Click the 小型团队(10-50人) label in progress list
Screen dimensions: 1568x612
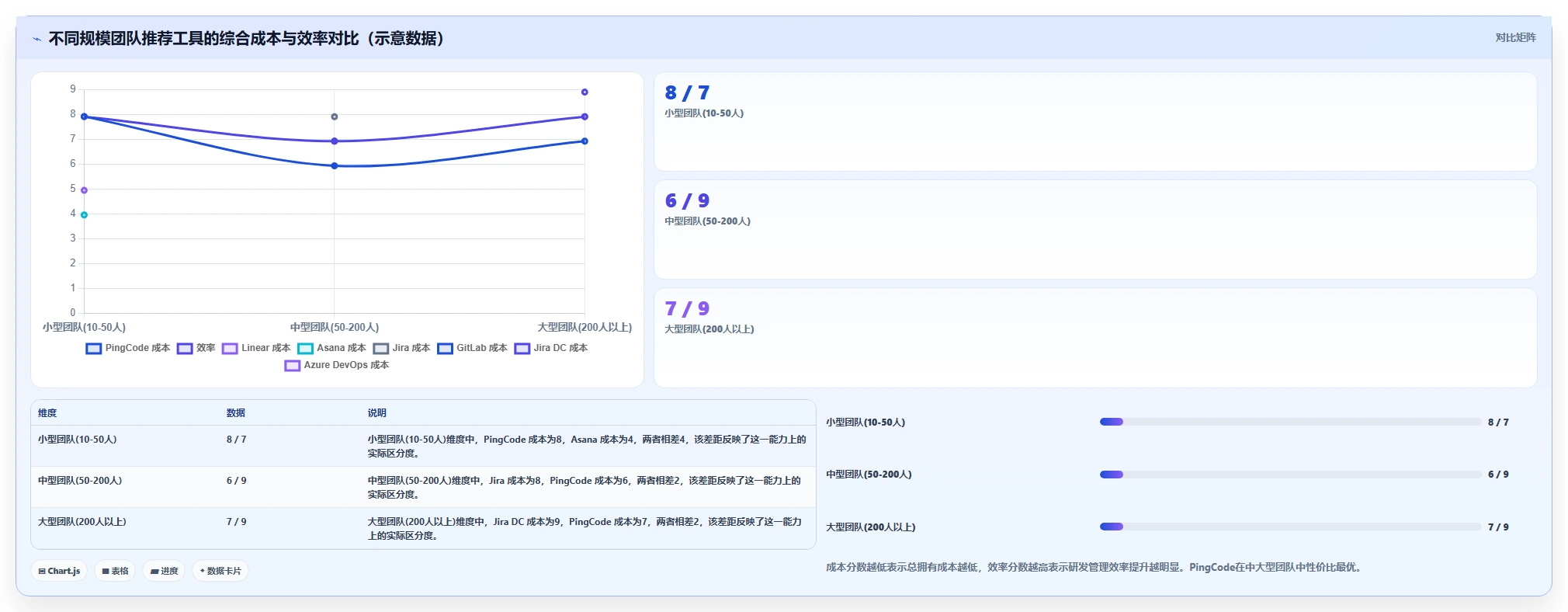[866, 422]
